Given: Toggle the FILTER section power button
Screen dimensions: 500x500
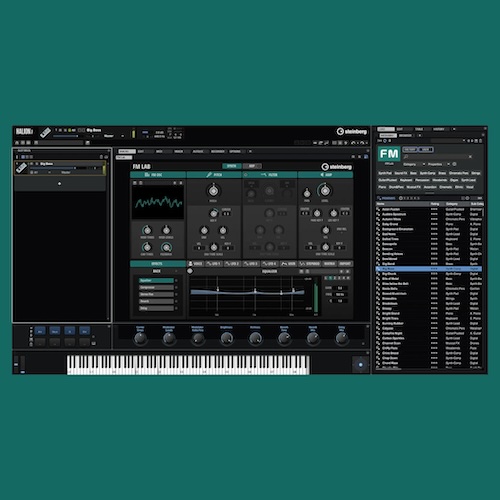Looking at the screenshot, I should 246,175.
